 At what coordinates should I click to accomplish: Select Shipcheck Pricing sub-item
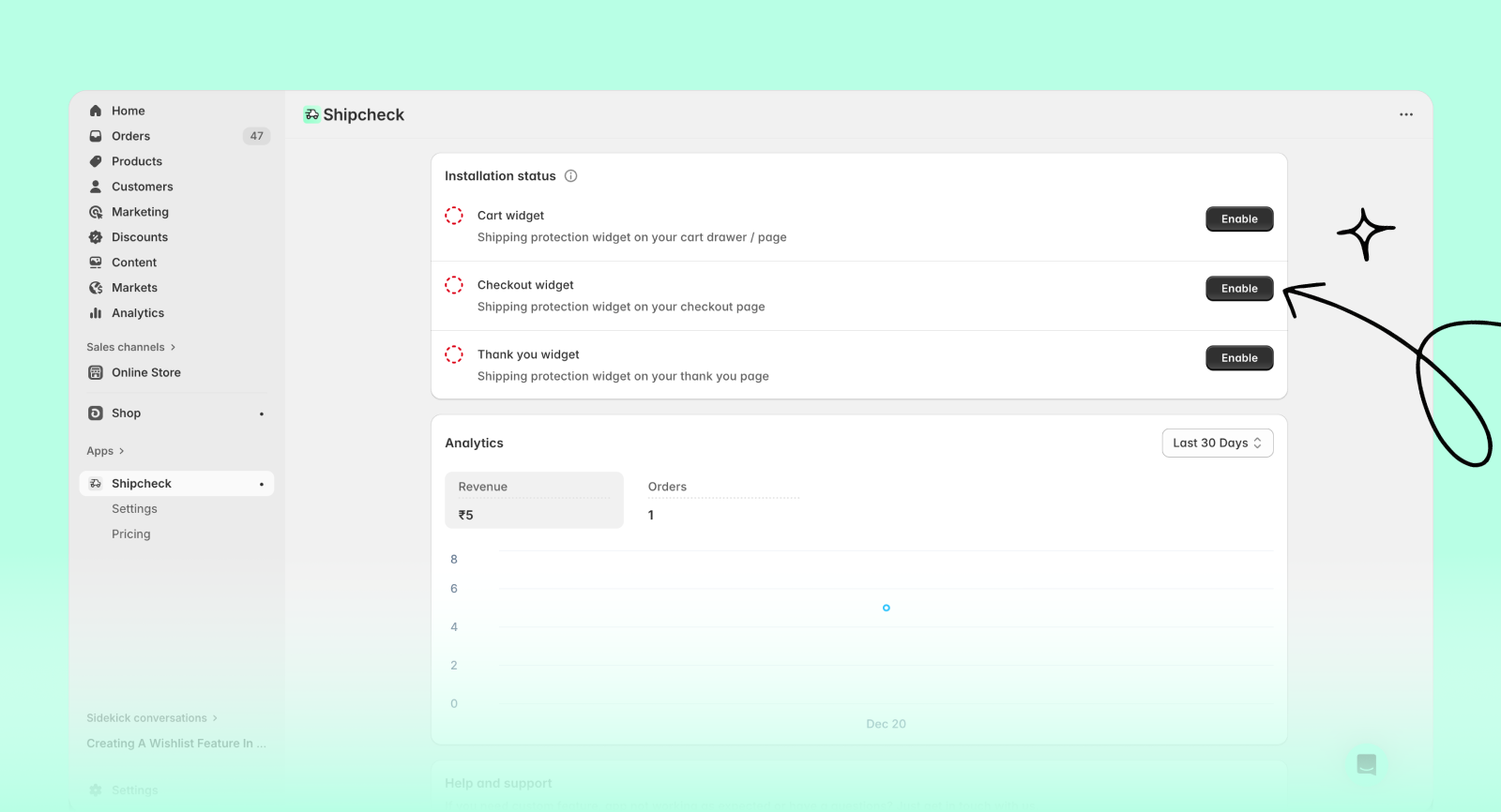coord(131,534)
